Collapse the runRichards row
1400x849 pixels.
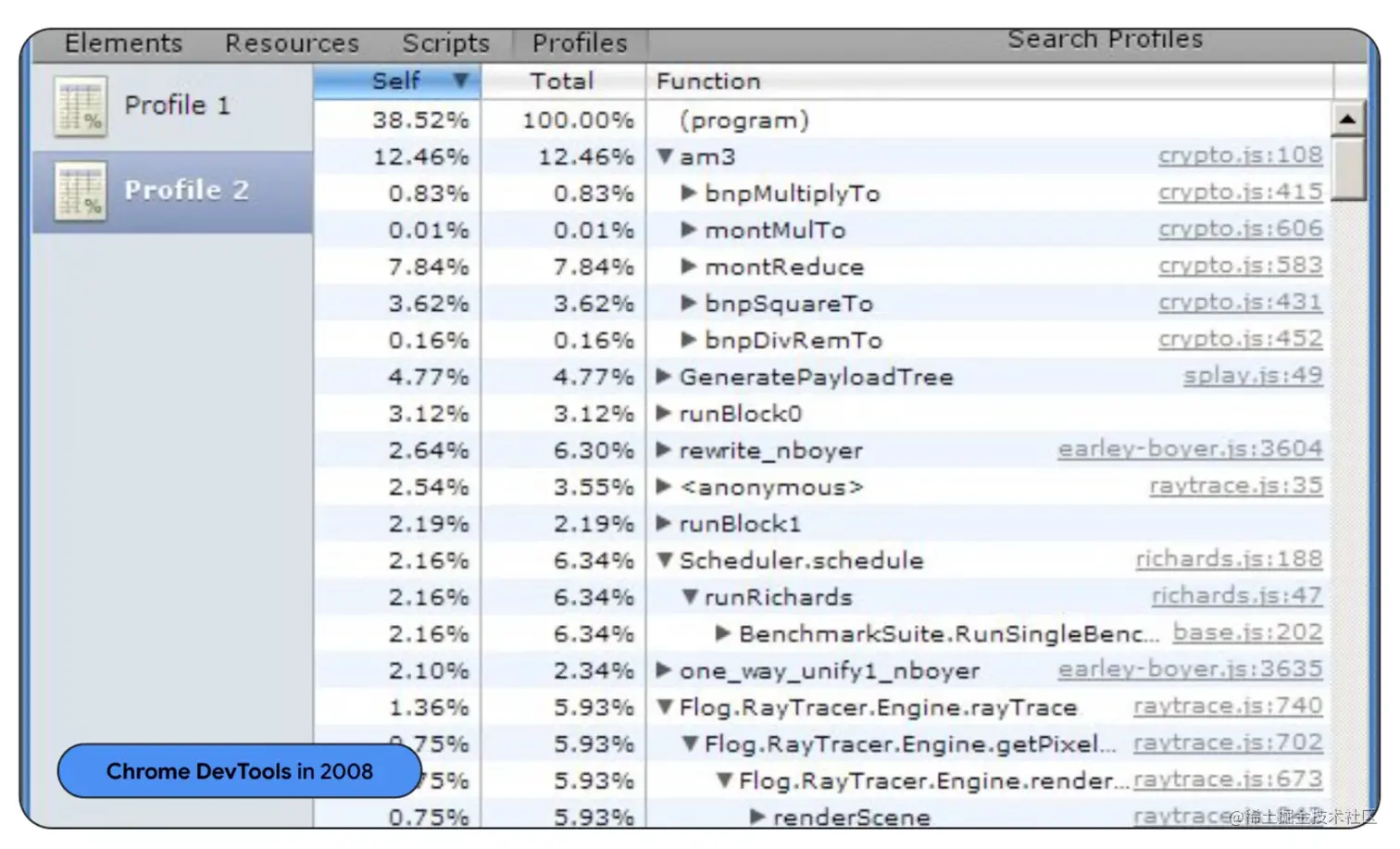[x=689, y=597]
